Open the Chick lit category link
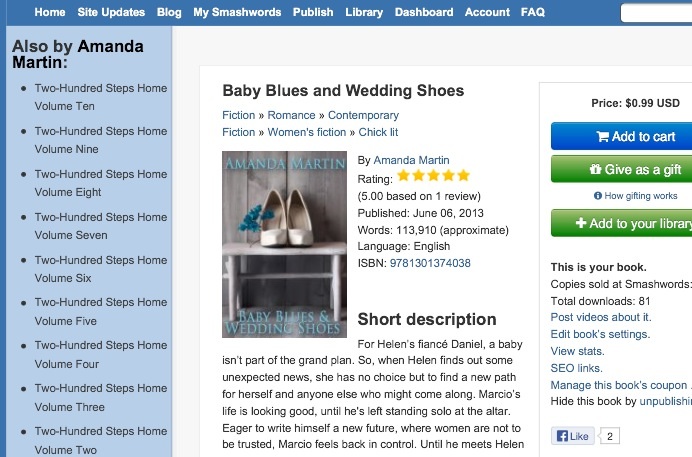692x457 pixels. click(378, 132)
